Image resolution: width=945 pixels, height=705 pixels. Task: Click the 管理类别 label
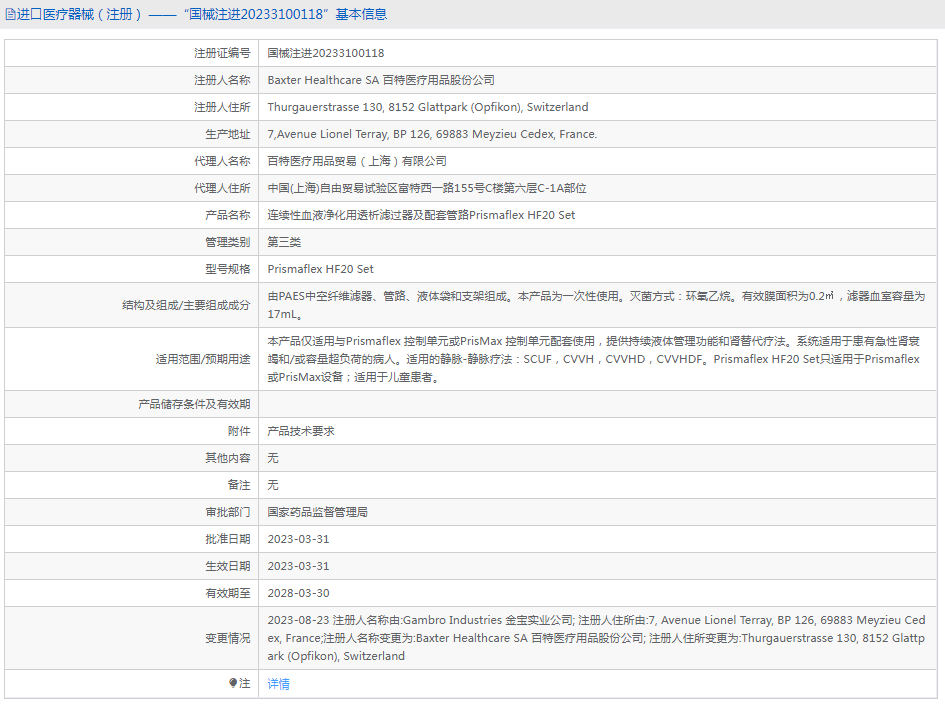[228, 242]
